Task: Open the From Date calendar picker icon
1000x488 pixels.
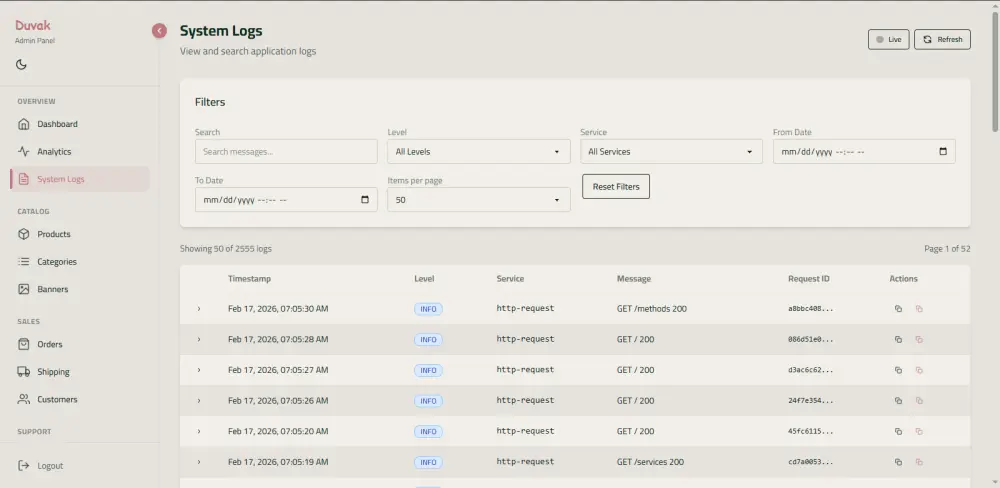Action: point(943,152)
